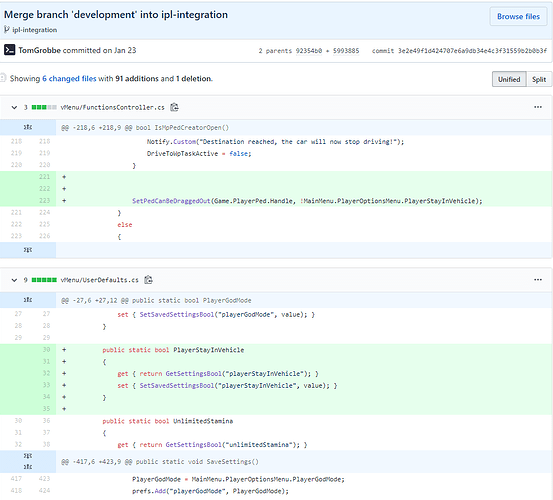Click the SetPedCanBeDraggedOut code line
The height and width of the screenshot is (500, 553).
[x=307, y=201]
